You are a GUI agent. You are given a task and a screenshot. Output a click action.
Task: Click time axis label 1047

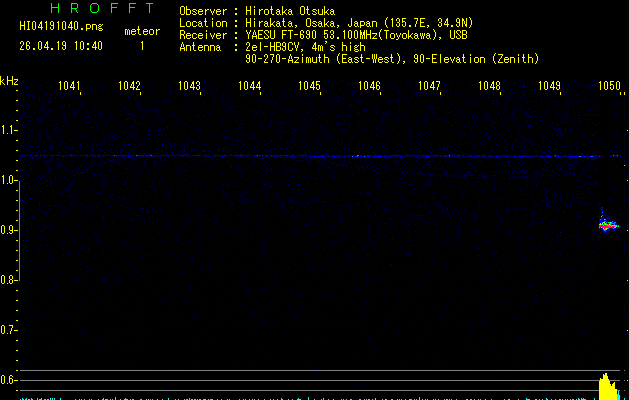click(x=430, y=85)
